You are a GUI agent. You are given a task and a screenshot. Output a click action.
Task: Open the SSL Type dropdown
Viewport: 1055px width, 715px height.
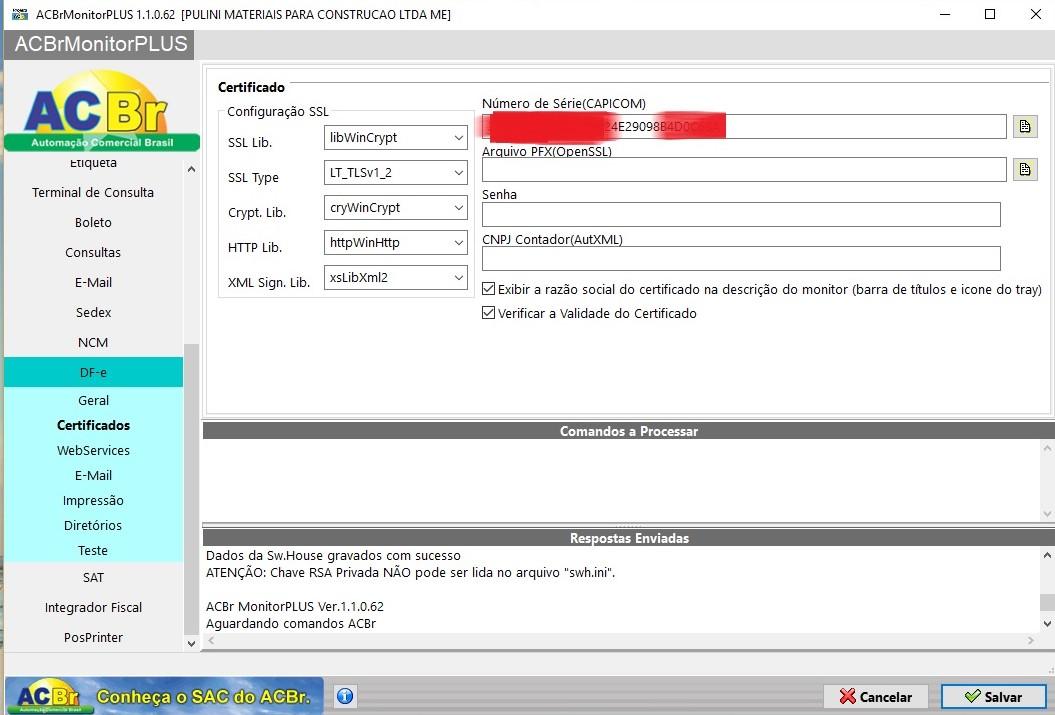[x=396, y=173]
